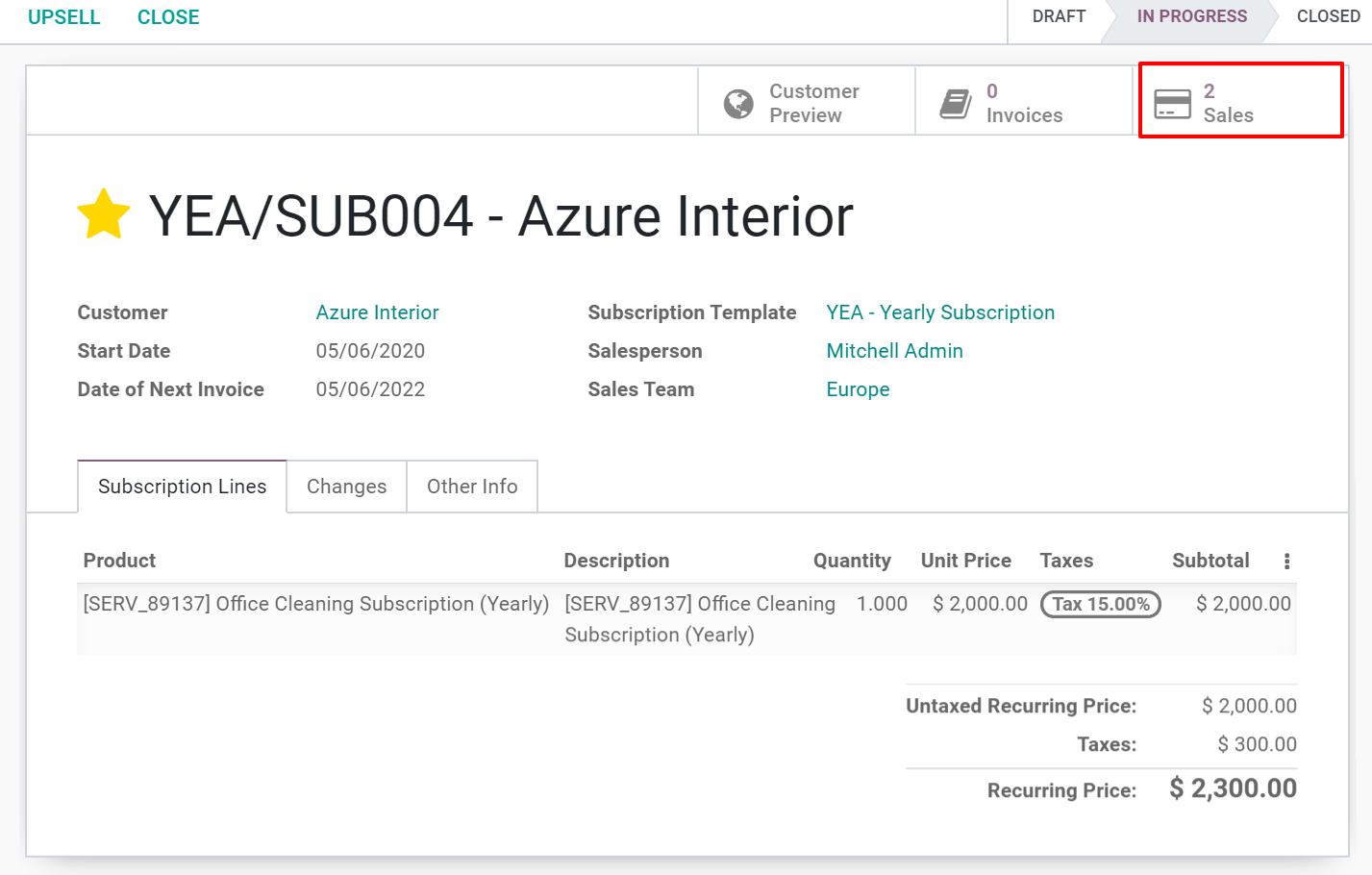Click the CLOSE subscription button
Viewport: 1372px width, 875px height.
coord(168,16)
